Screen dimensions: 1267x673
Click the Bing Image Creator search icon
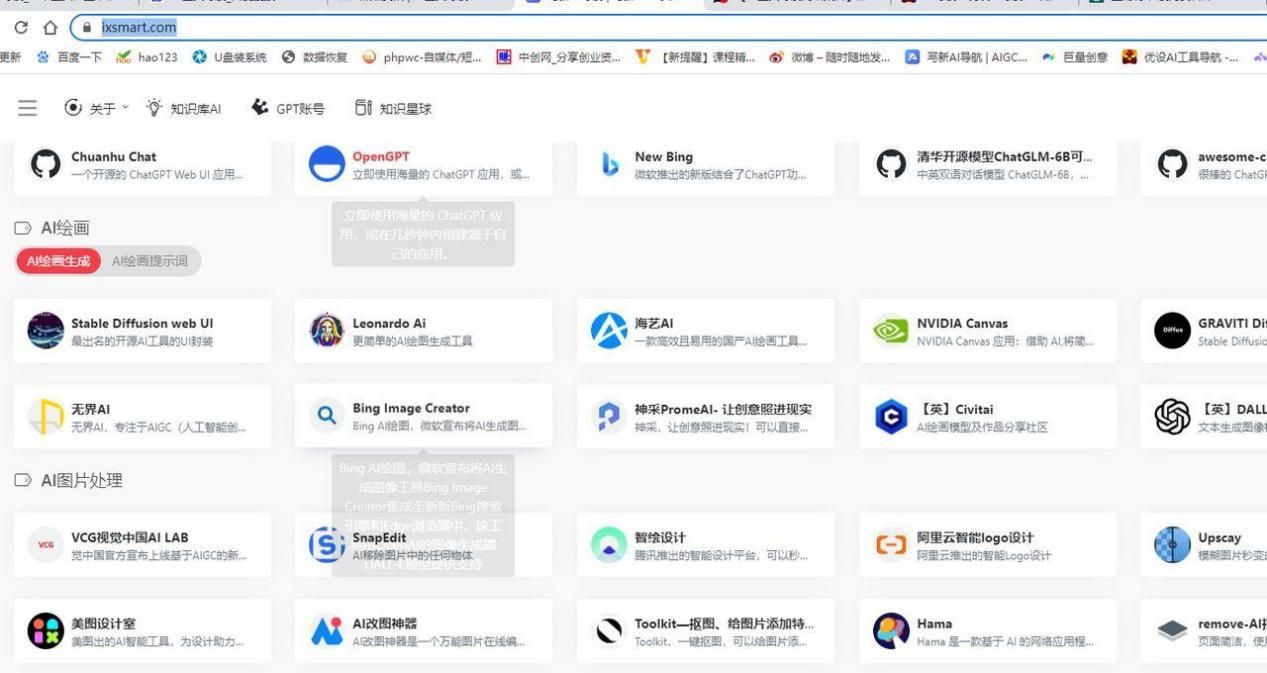pos(327,415)
